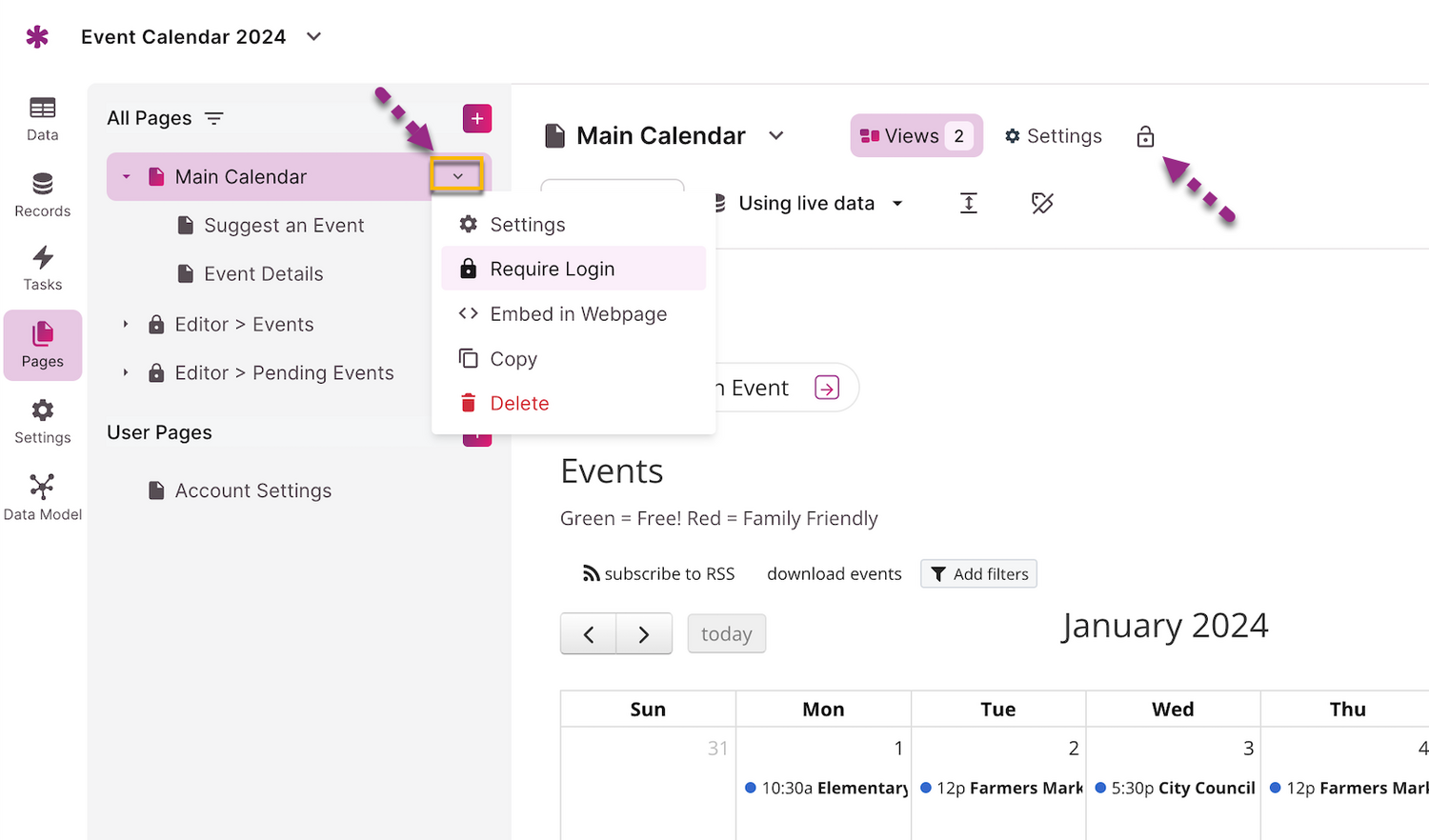Delete the page via context menu
The image size is (1429, 840).
(519, 404)
